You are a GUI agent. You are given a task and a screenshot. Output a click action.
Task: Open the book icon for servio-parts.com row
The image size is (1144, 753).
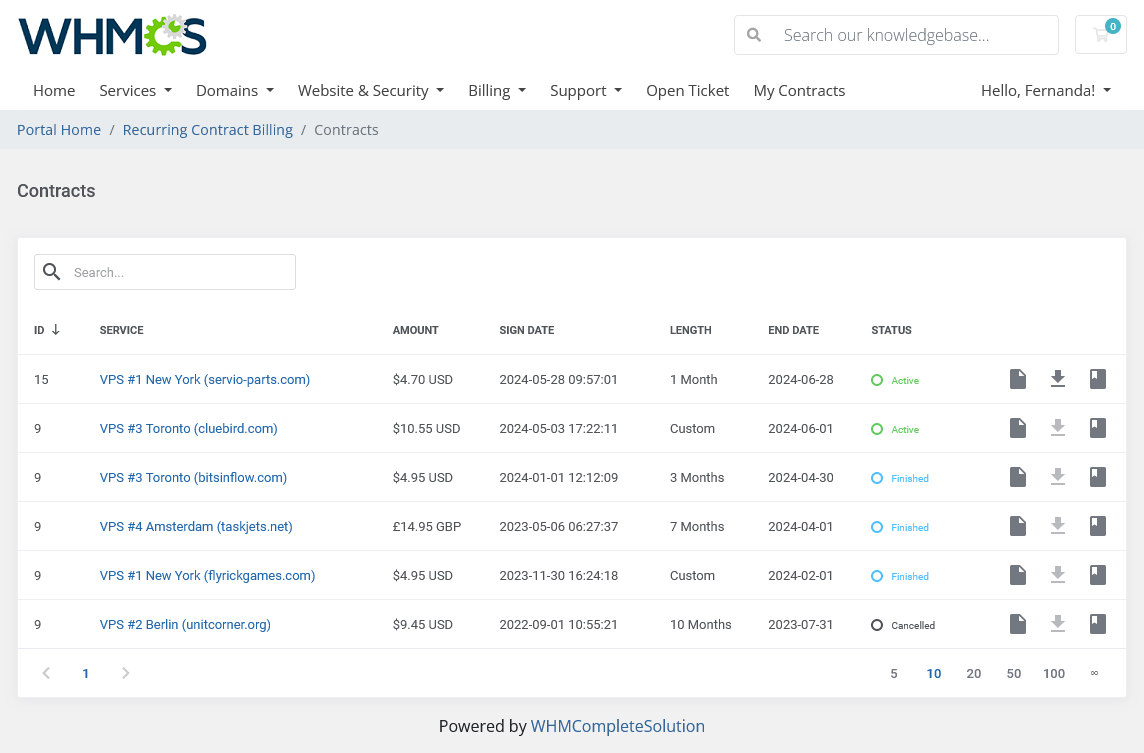click(1097, 379)
